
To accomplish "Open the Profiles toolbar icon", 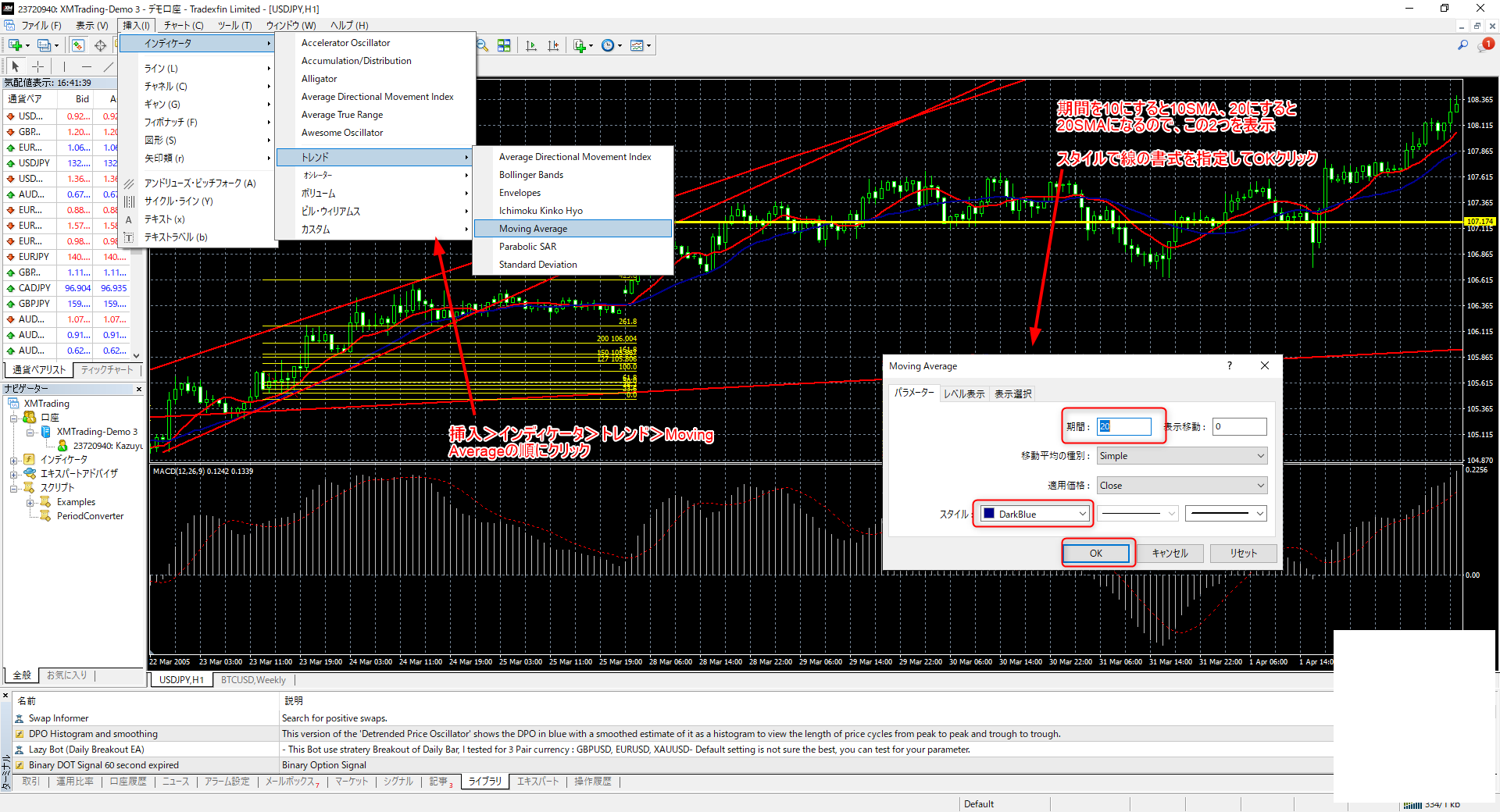I will 45,45.
